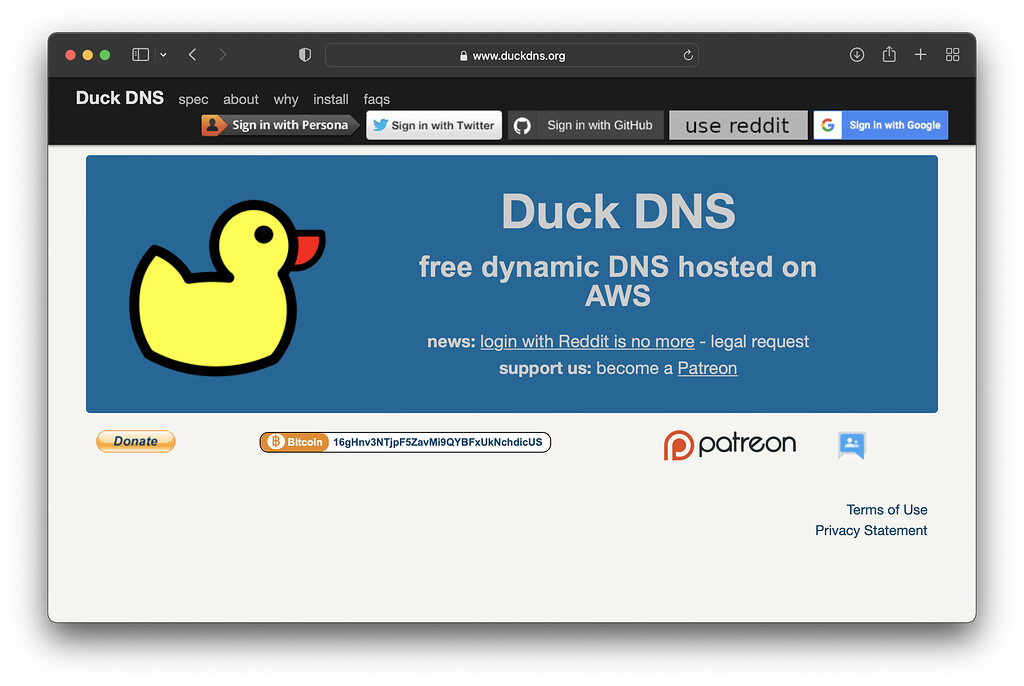
Task: Open the blue contact feedback icon
Action: 851,445
